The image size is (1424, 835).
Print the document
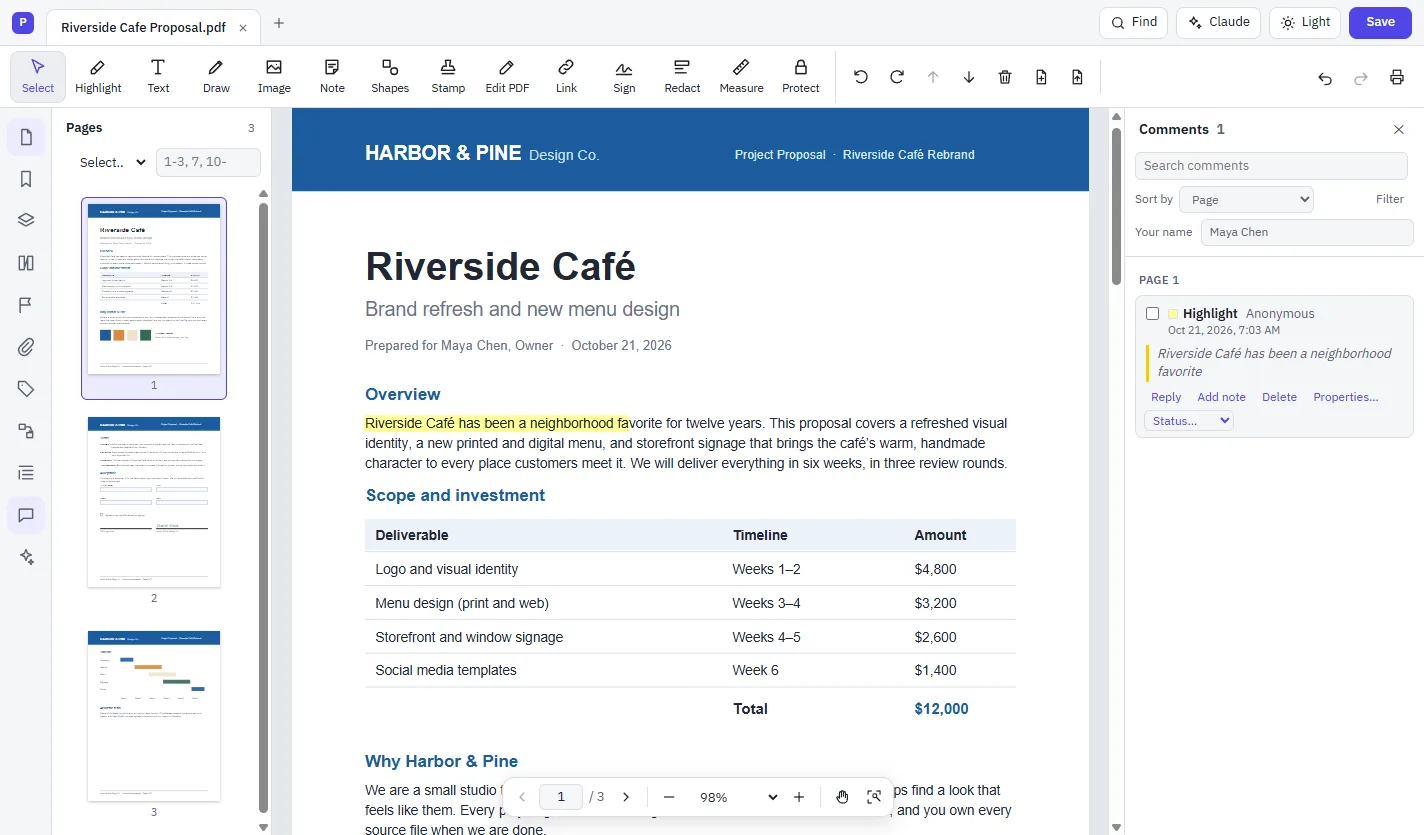pos(1397,78)
